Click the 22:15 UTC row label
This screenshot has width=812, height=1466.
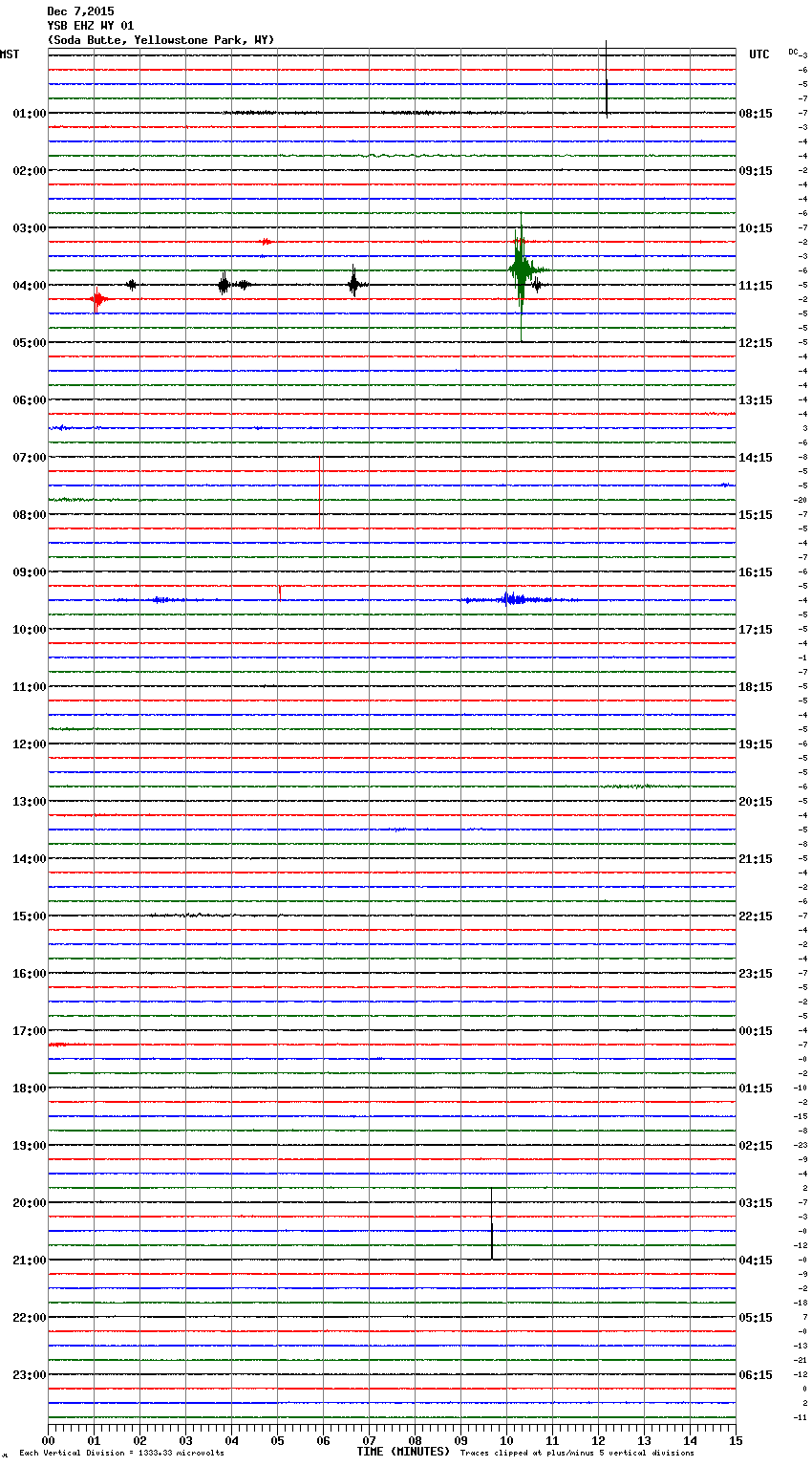tap(756, 916)
